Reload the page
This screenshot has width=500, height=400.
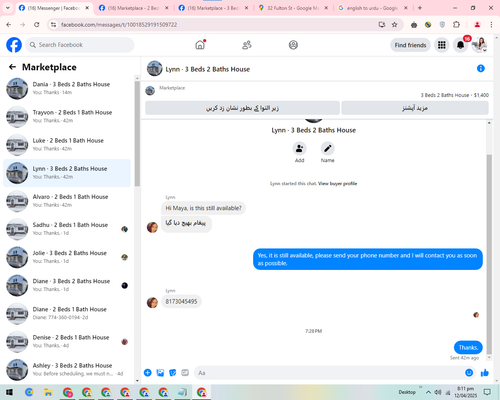pos(37,25)
